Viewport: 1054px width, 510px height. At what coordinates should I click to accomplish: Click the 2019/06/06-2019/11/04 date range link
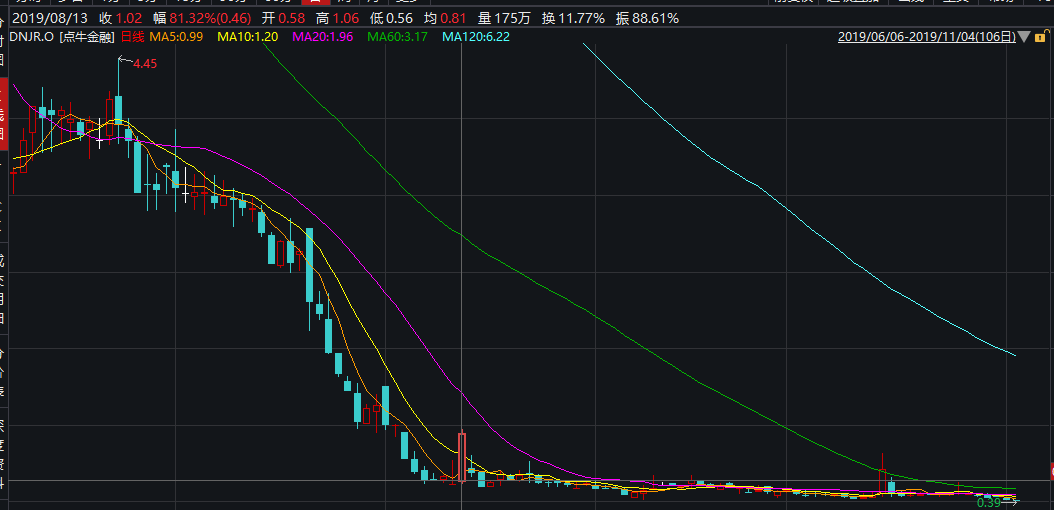coord(926,37)
